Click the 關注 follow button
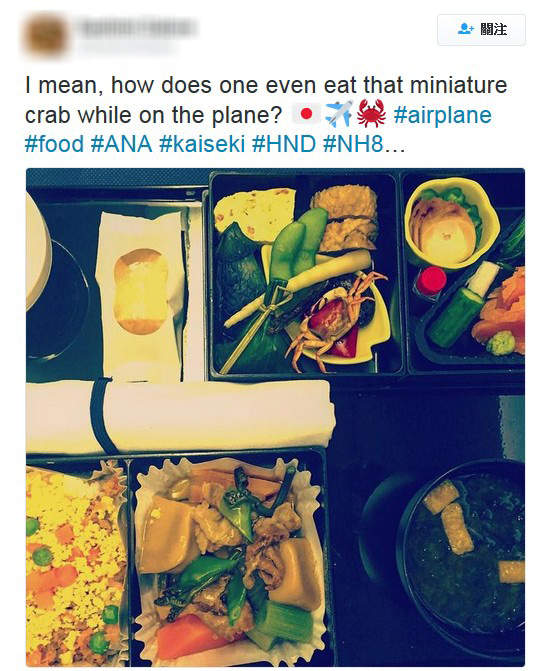This screenshot has width=556, height=671. tap(481, 30)
